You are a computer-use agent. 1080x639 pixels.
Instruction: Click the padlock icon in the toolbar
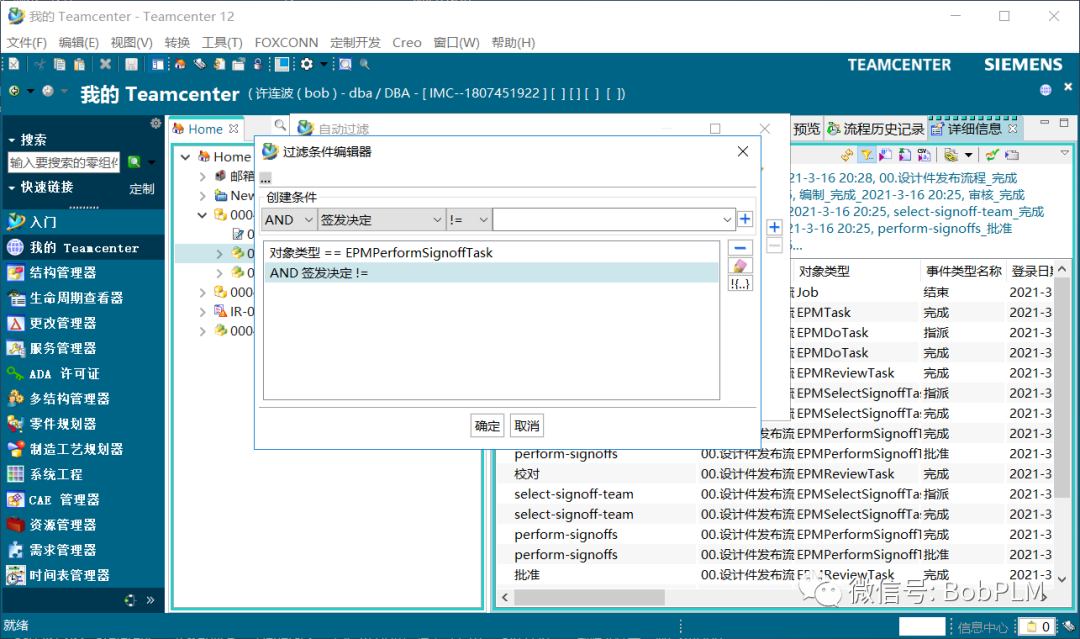click(x=258, y=64)
